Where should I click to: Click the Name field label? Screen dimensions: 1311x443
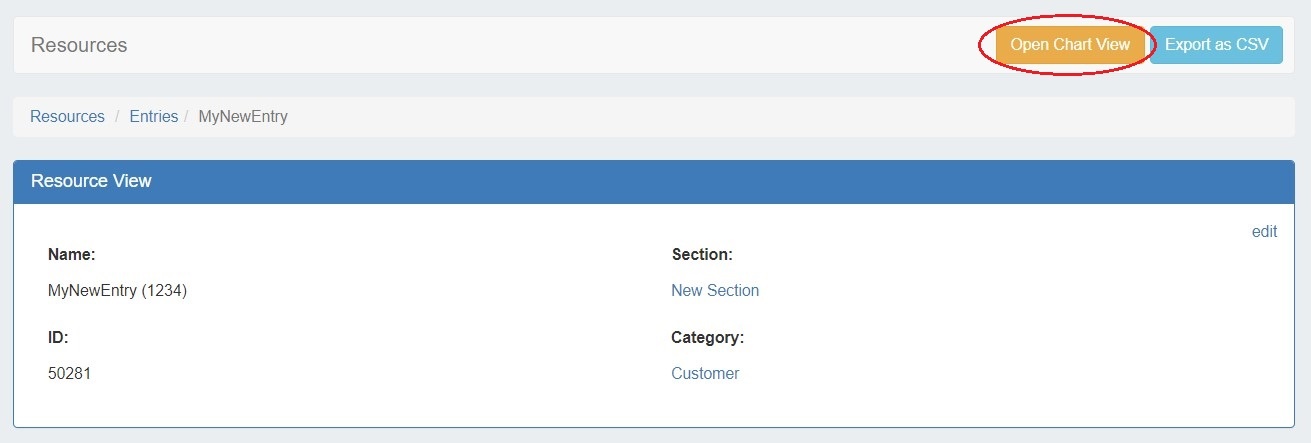tap(71, 255)
